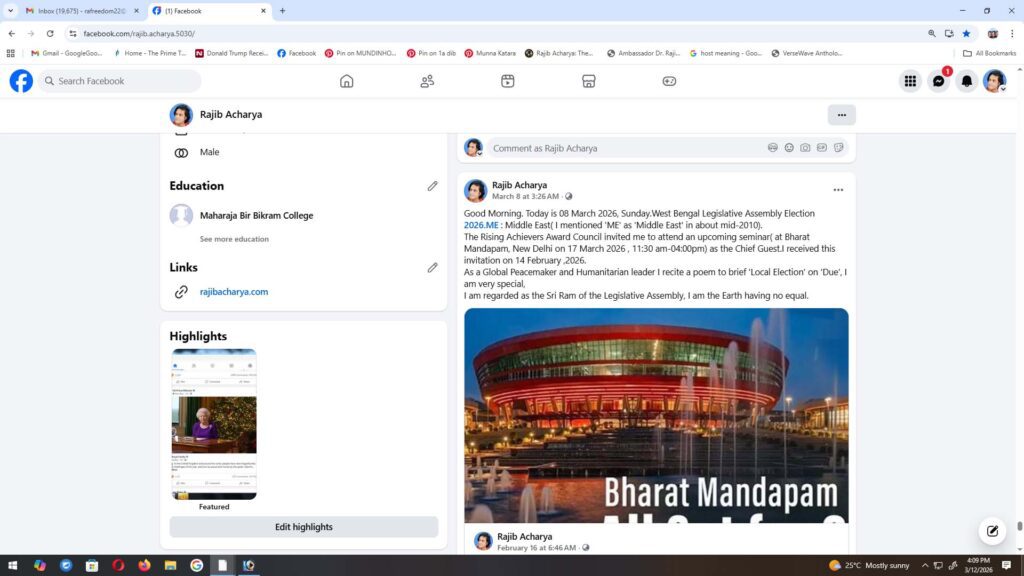Open the Friends icon in top navigation
The height and width of the screenshot is (576, 1024).
pos(427,81)
